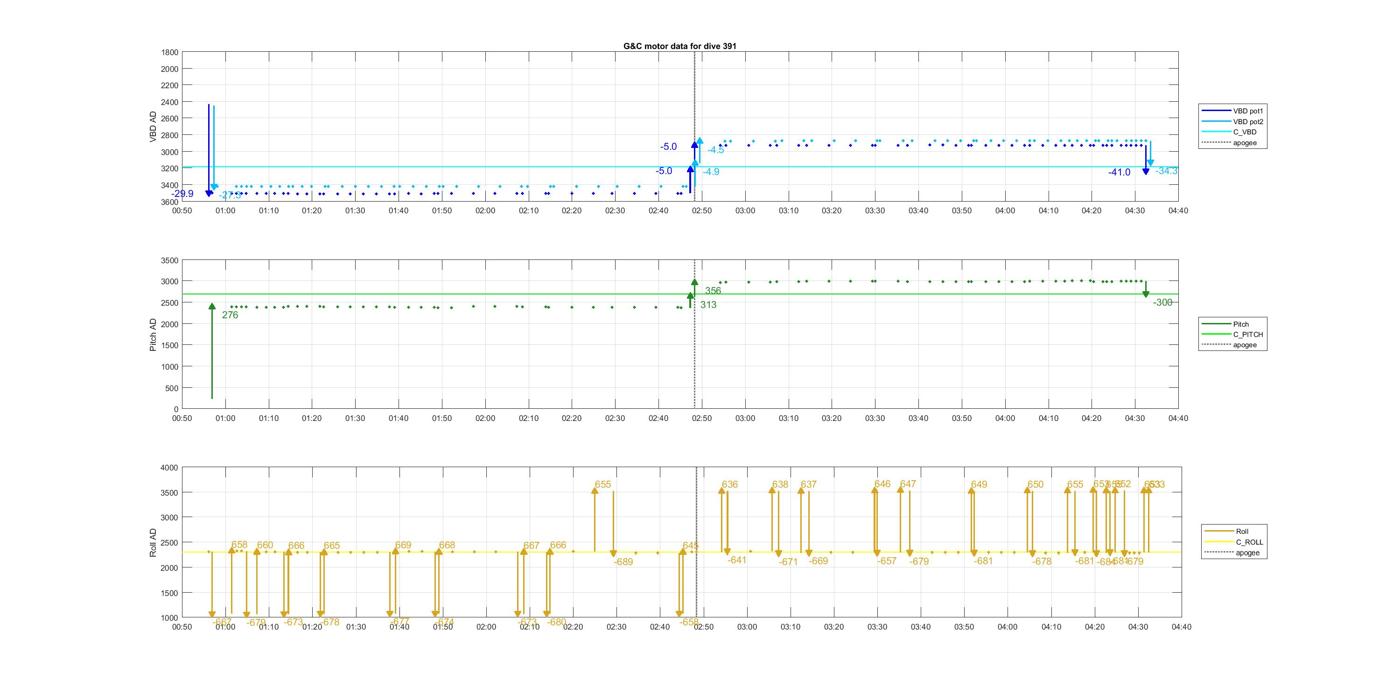
Task: Click the '276' pitch data label
Action: pos(230,315)
